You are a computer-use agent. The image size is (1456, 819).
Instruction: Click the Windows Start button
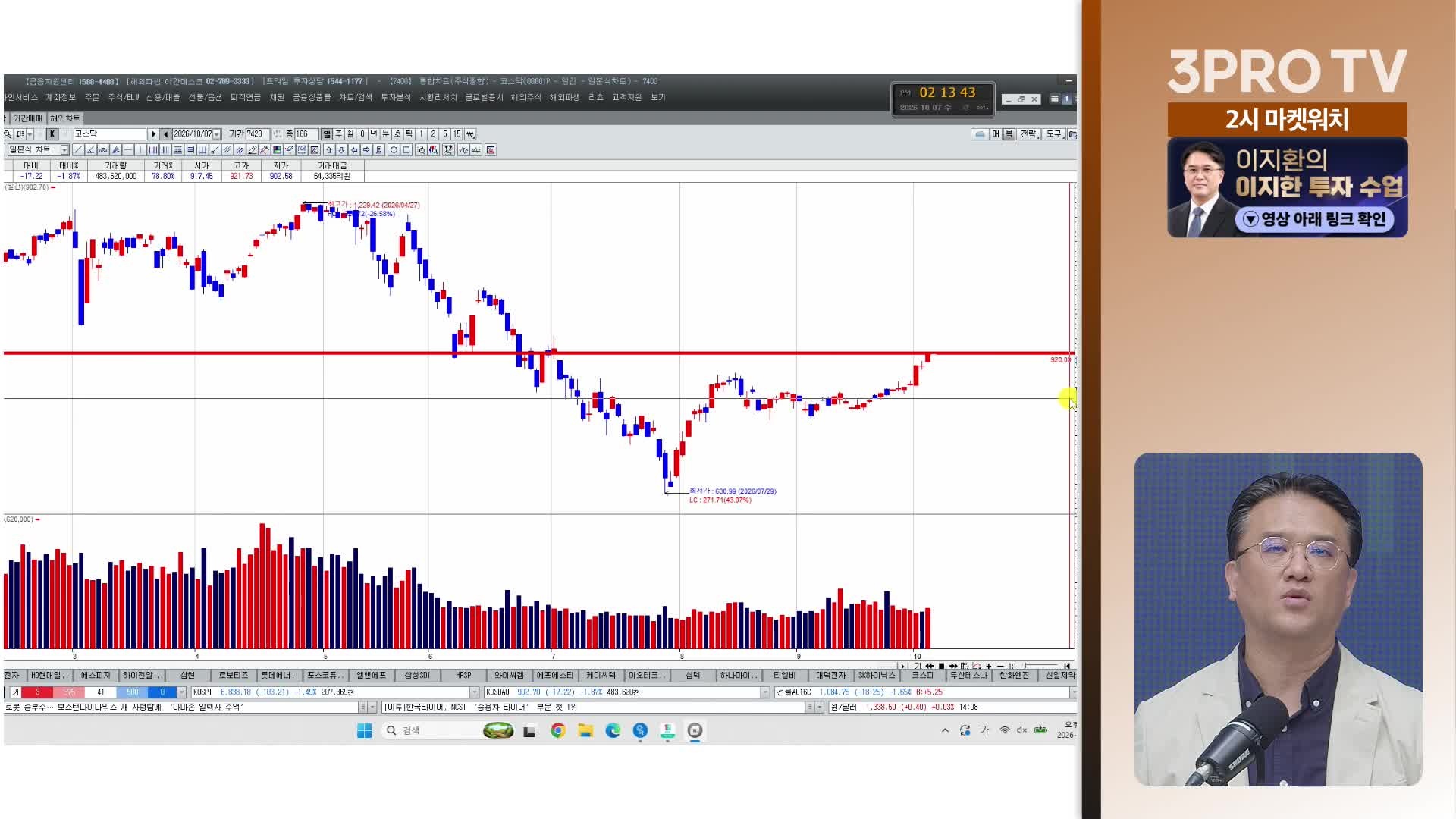pyautogui.click(x=364, y=730)
